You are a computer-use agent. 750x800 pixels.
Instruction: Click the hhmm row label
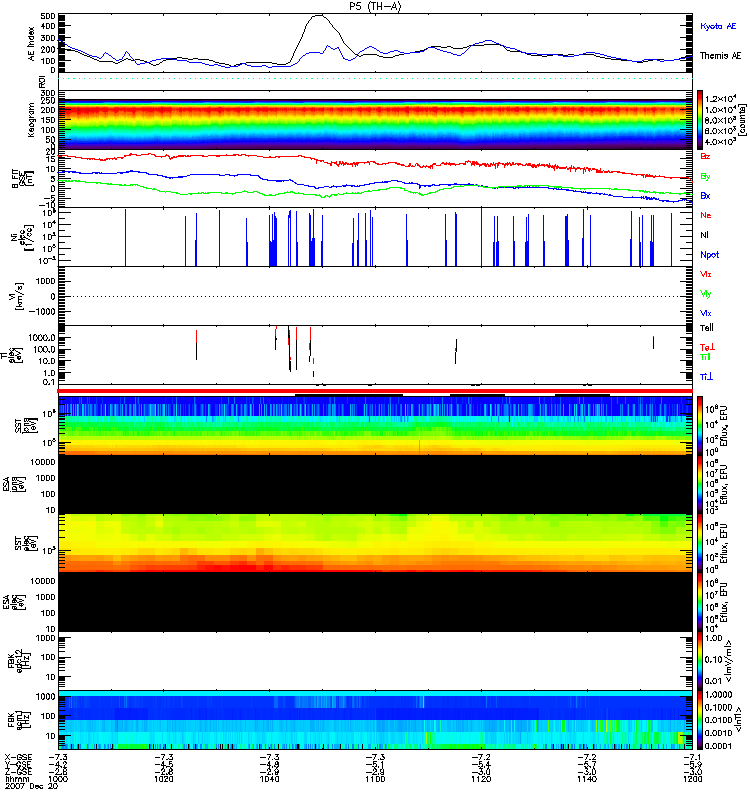(x=15, y=779)
